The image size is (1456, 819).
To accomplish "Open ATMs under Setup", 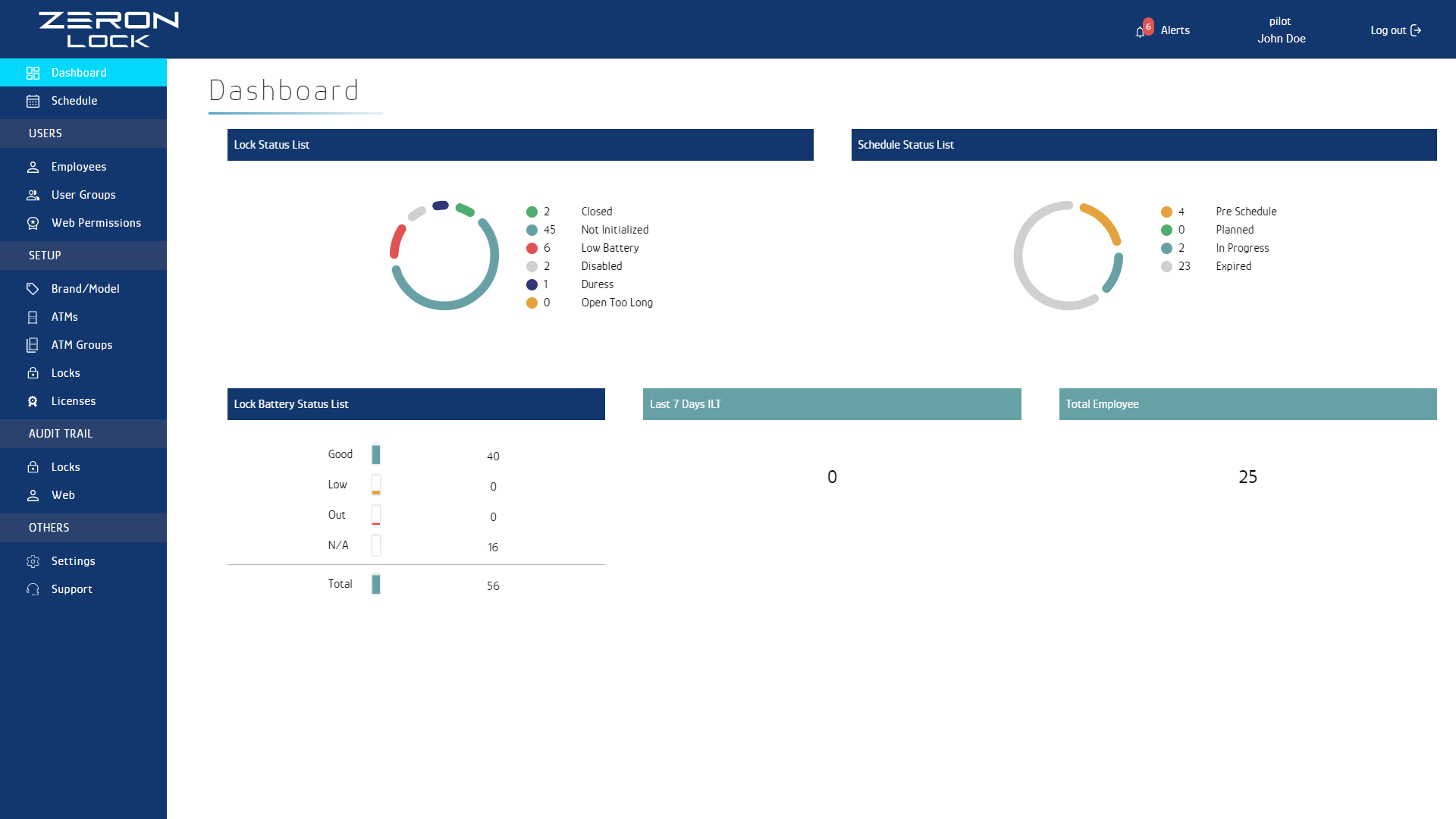I will pyautogui.click(x=64, y=317).
